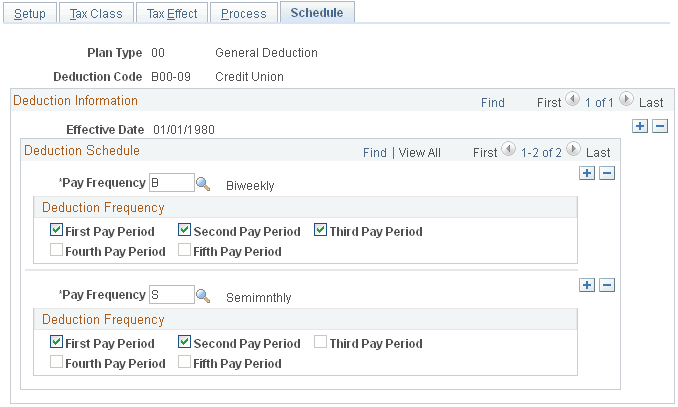The height and width of the screenshot is (407, 678).
Task: Click View All in Deduction Schedule
Action: pos(419,153)
